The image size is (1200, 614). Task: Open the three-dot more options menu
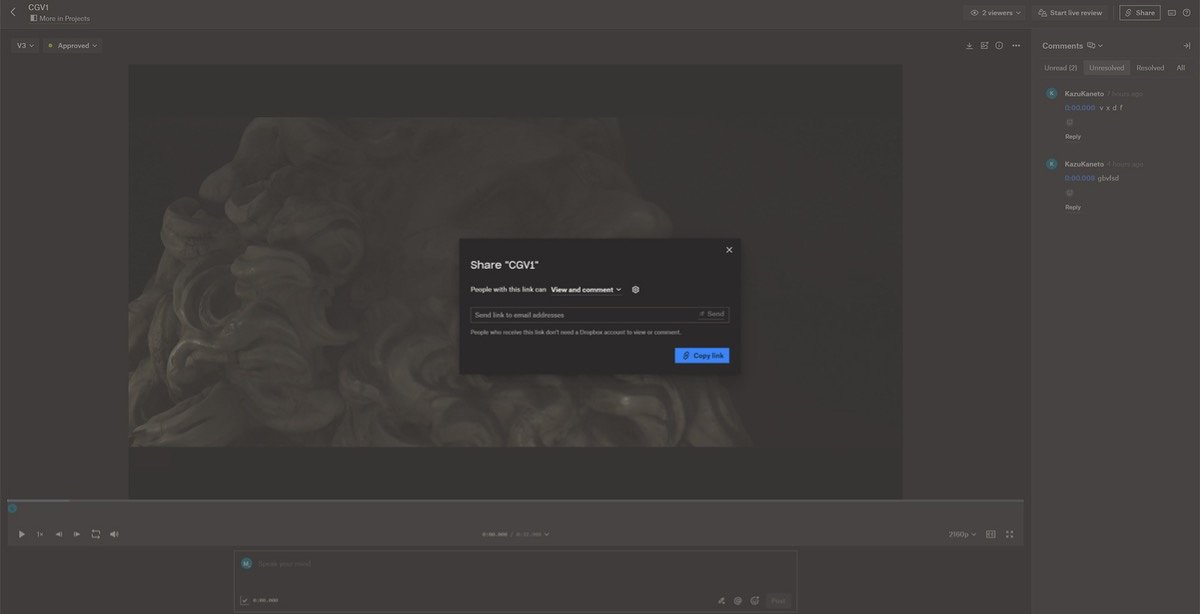[x=1016, y=46]
